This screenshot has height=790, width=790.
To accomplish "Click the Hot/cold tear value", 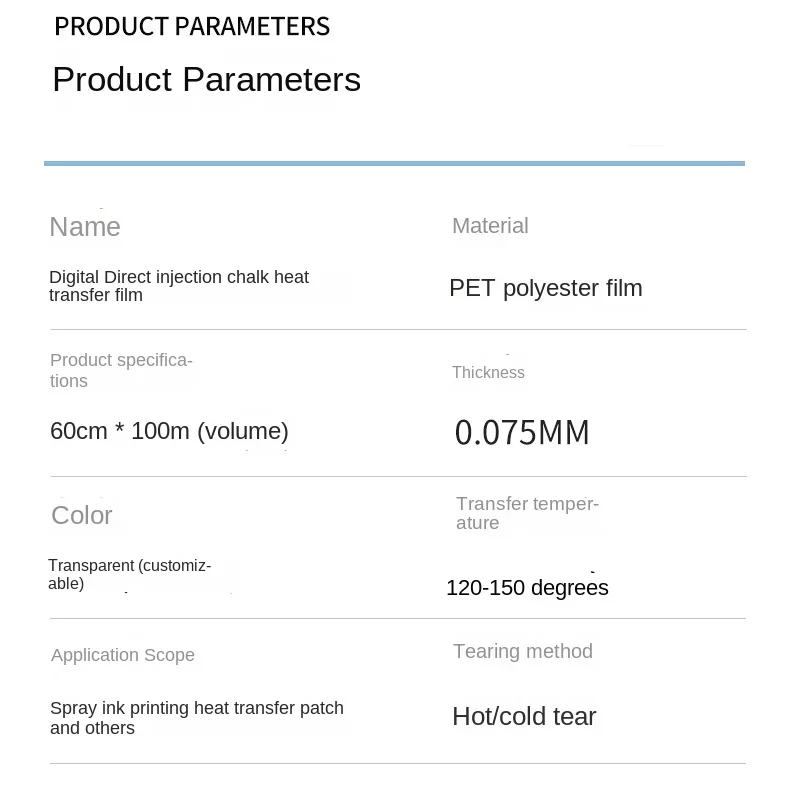I will click(x=524, y=716).
